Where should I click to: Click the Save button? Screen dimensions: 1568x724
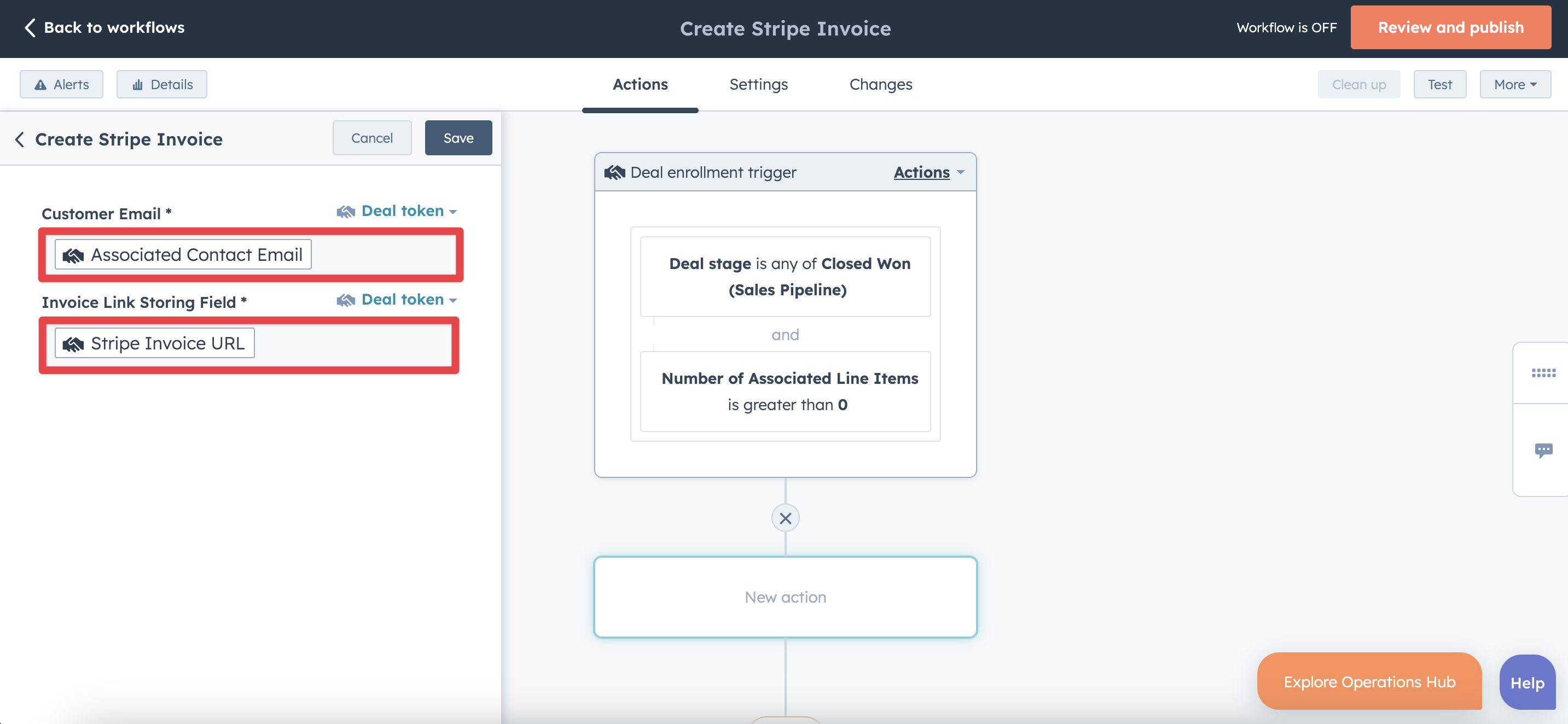(458, 138)
